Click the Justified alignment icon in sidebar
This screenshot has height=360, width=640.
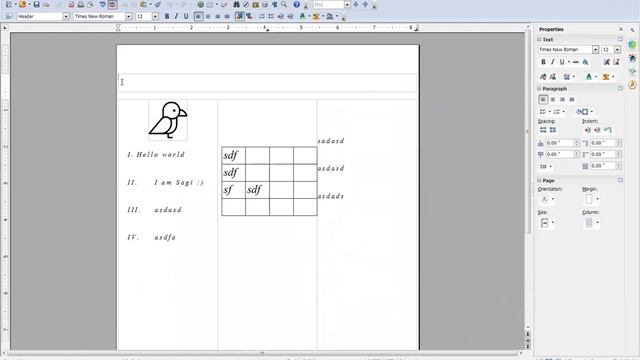[572, 100]
